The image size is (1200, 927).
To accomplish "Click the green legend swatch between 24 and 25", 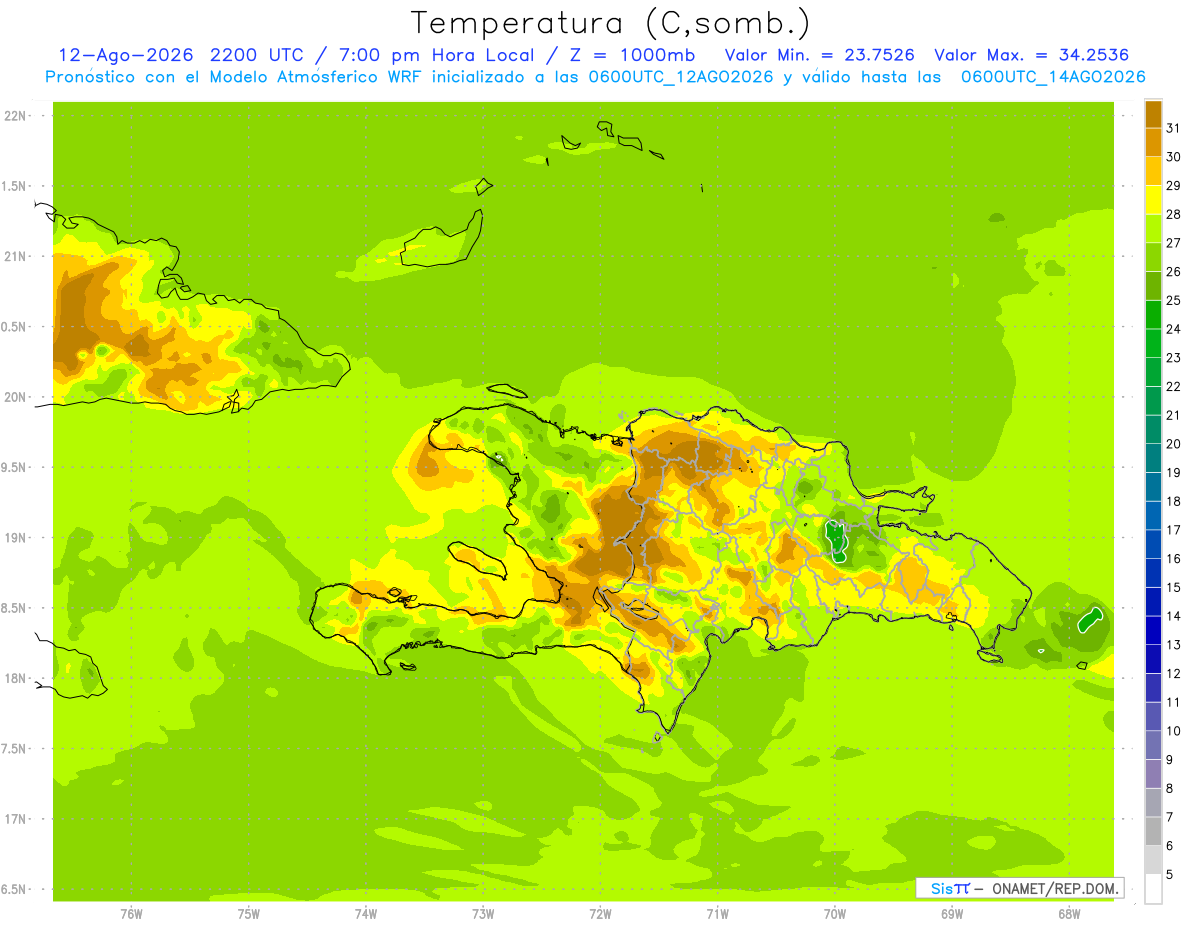I will pyautogui.click(x=1153, y=314).
